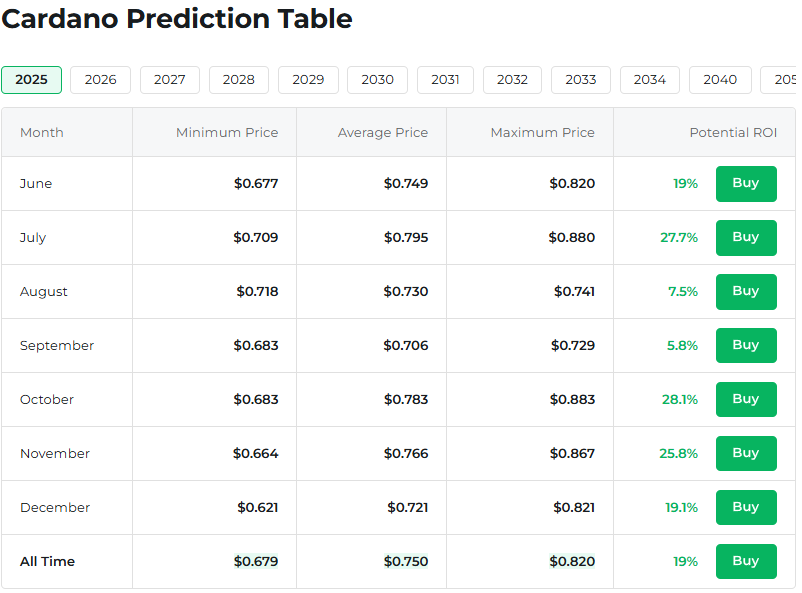The image size is (802, 593).
Task: Click the October row Buy button
Action: (746, 400)
